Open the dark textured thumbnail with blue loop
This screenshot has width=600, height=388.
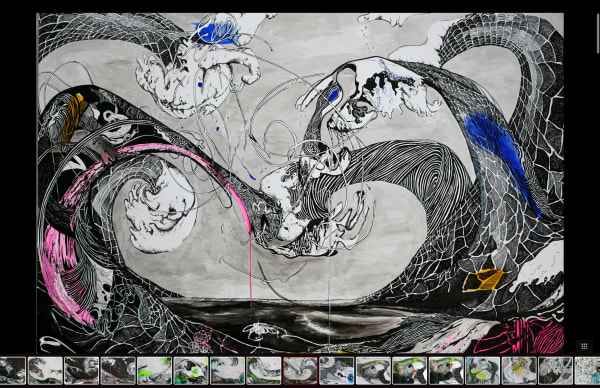pyautogui.click(x=556, y=371)
